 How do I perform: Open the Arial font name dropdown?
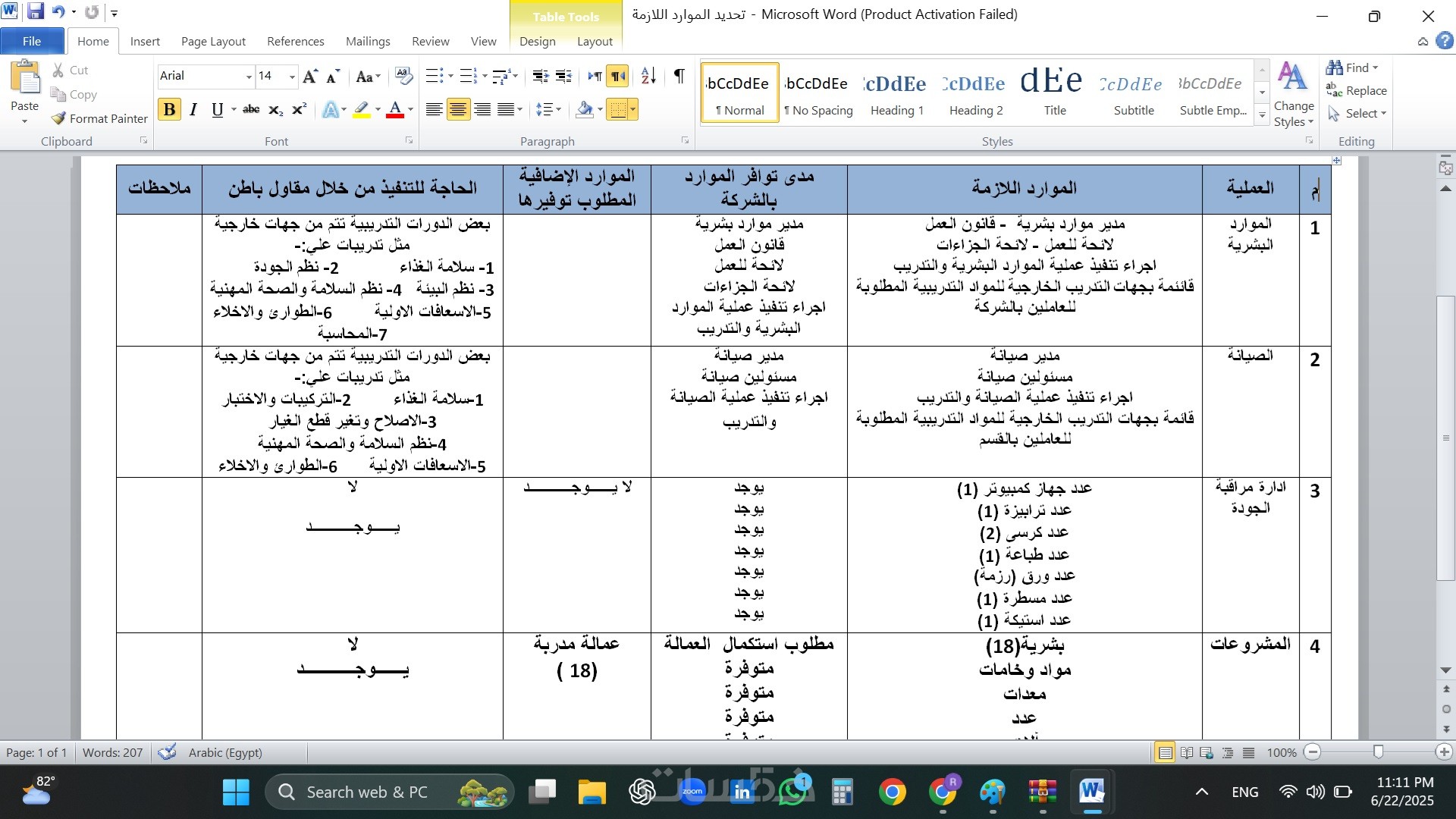pyautogui.click(x=249, y=76)
